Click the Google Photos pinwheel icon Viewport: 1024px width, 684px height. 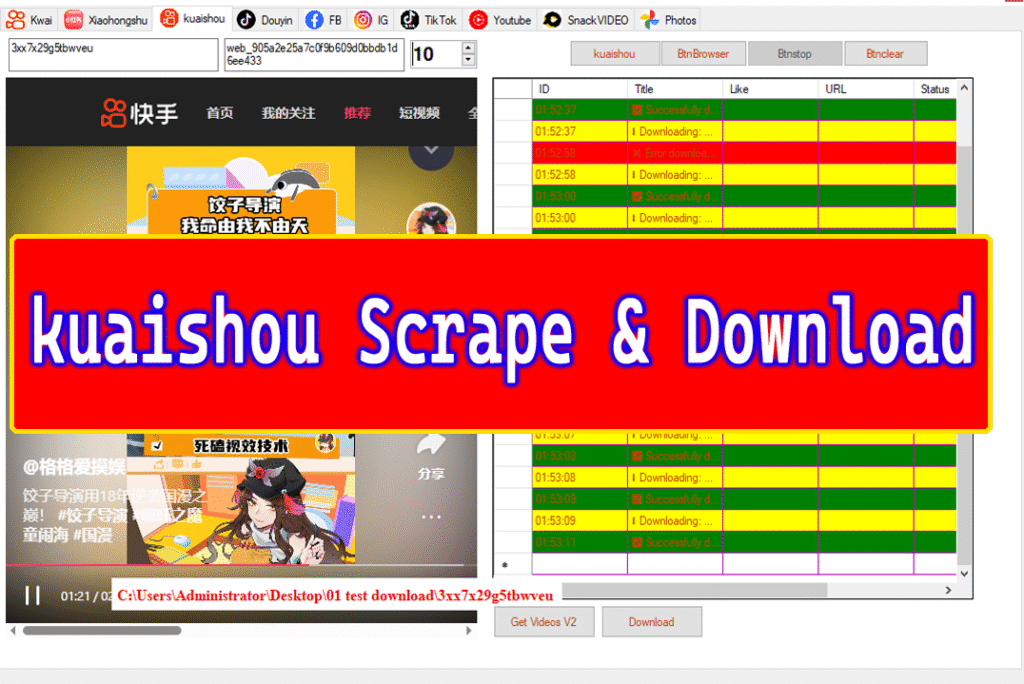click(650, 20)
